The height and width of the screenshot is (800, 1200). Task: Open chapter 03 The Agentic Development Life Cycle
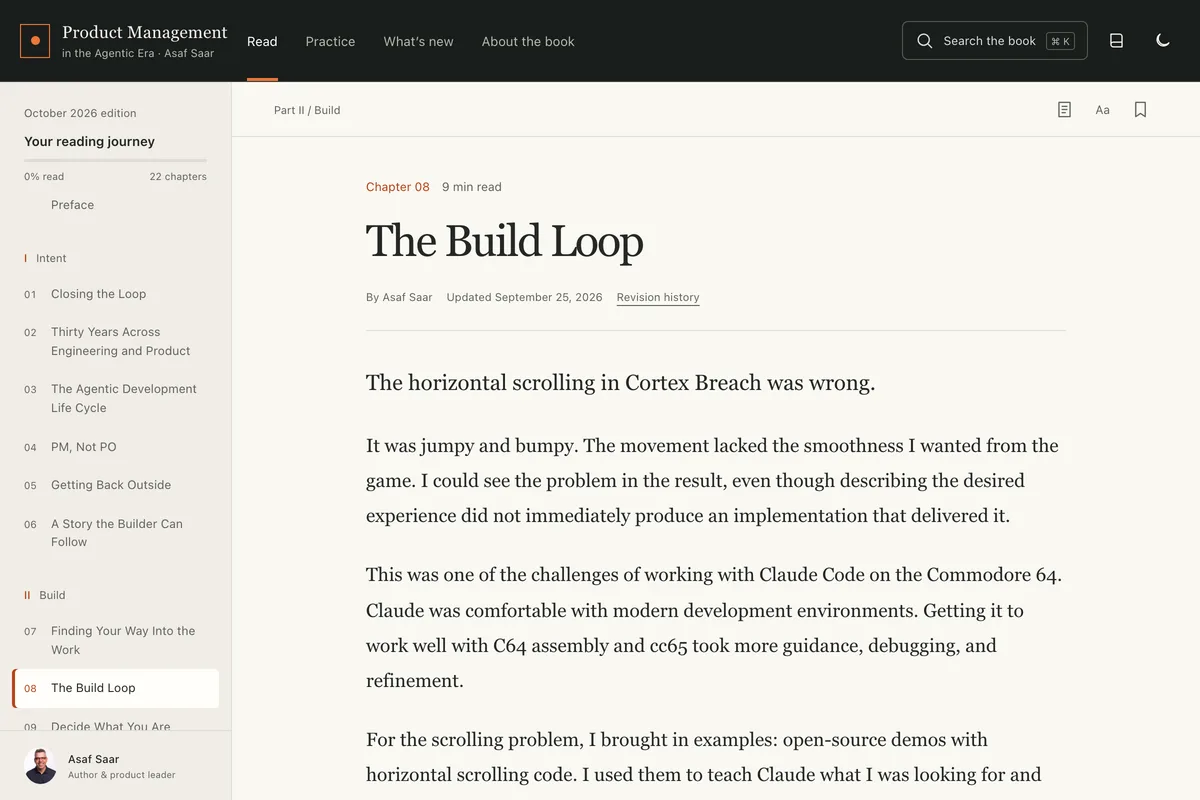coord(115,398)
